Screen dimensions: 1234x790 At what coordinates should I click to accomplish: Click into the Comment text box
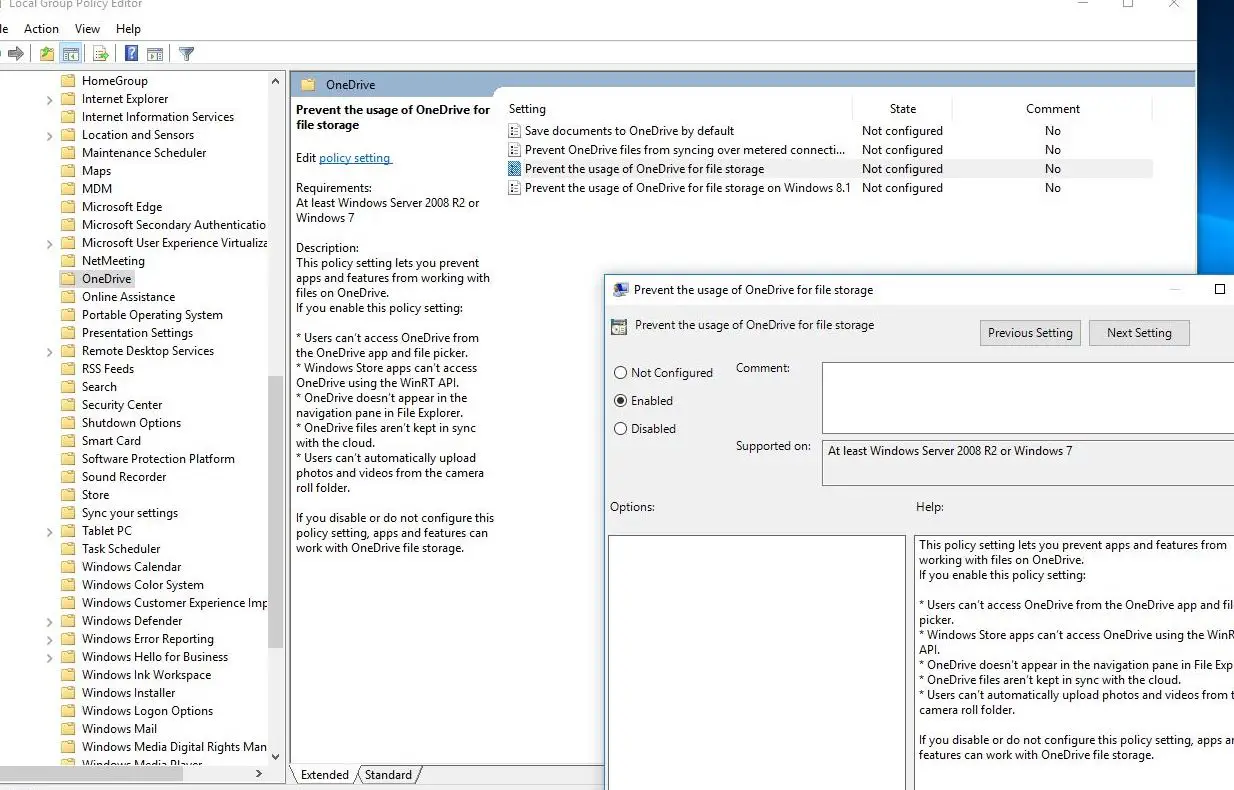[x=1028, y=398]
